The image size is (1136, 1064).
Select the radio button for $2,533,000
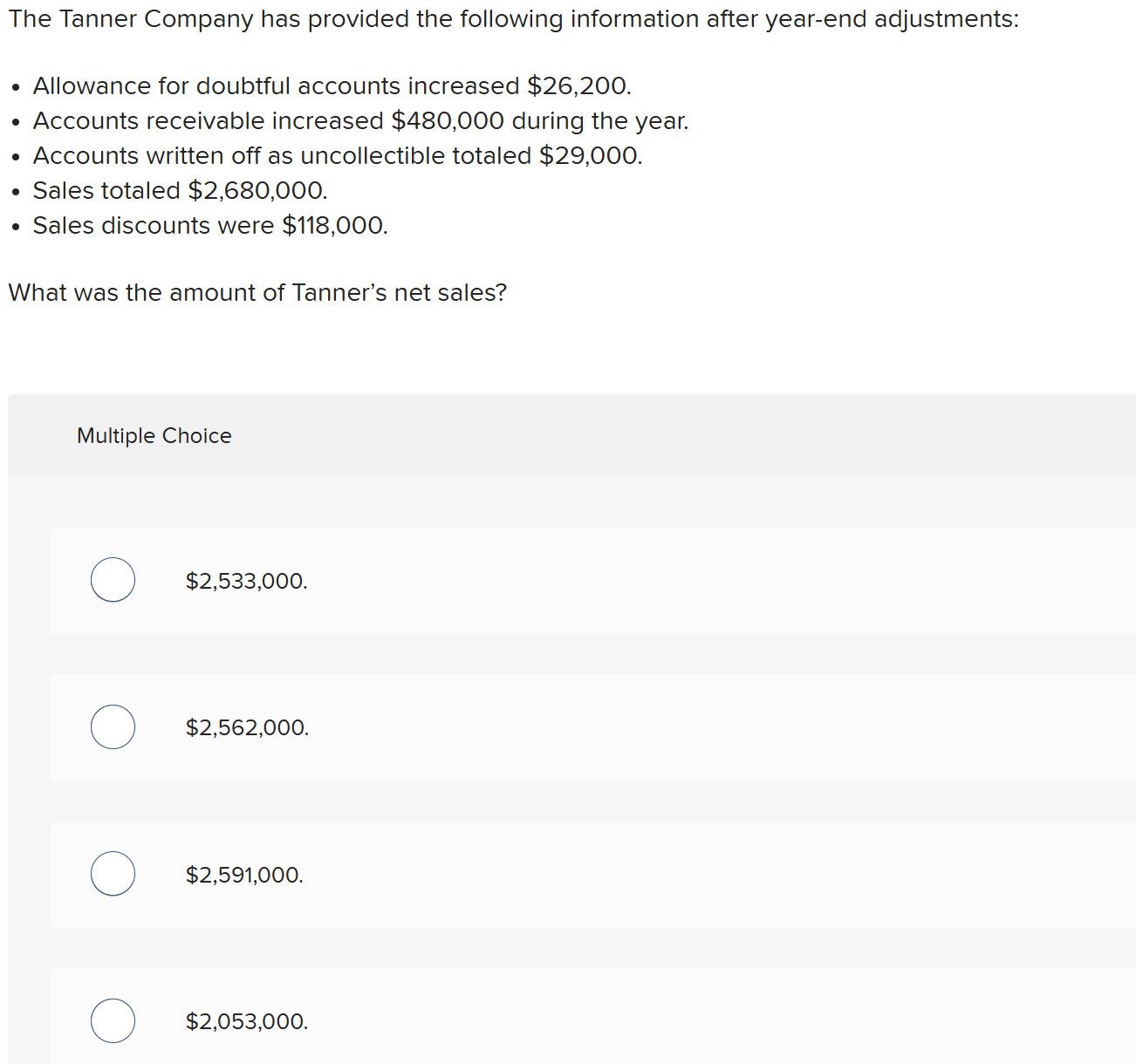(112, 580)
